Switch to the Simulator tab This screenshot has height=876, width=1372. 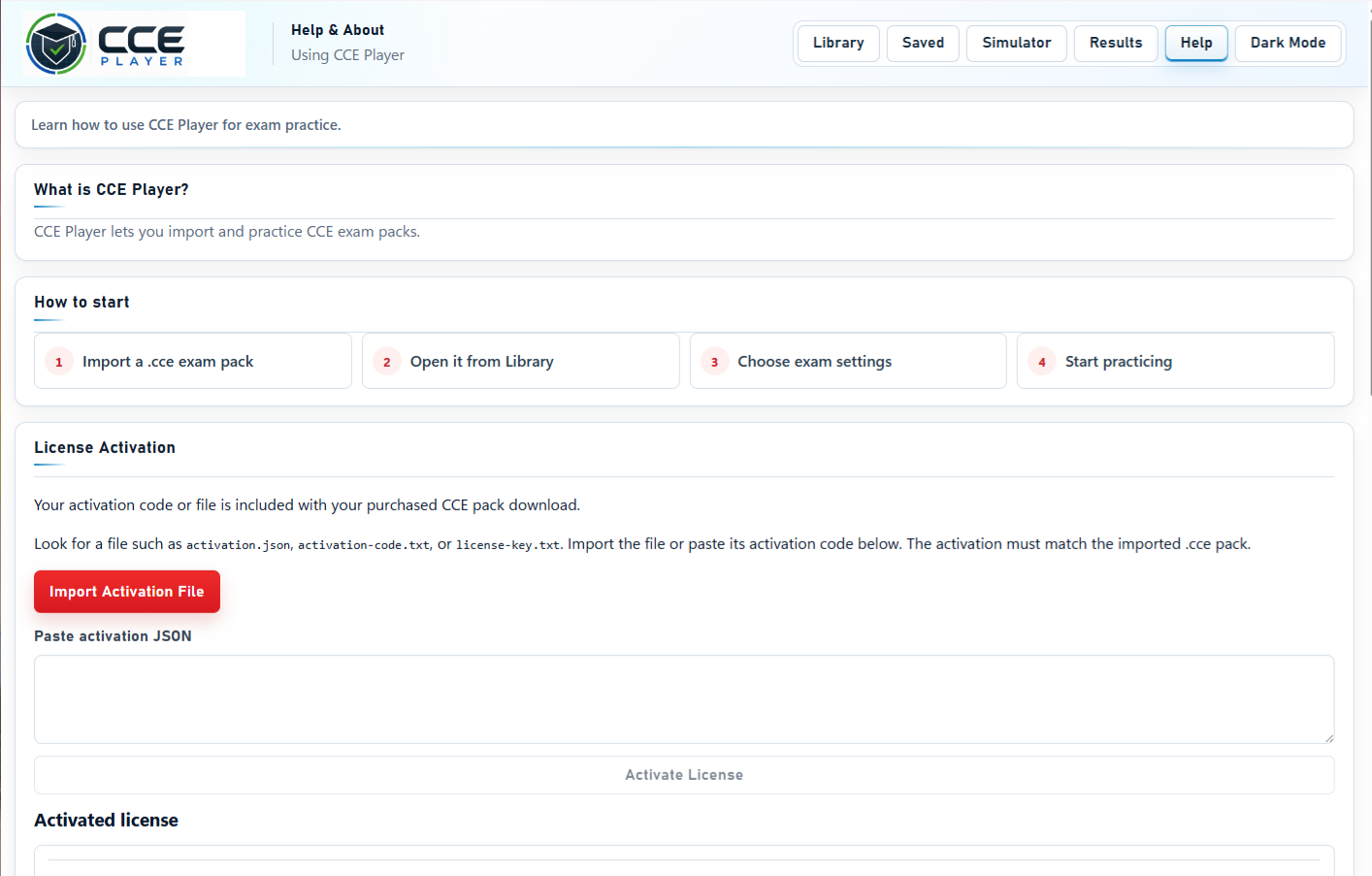click(x=1016, y=43)
